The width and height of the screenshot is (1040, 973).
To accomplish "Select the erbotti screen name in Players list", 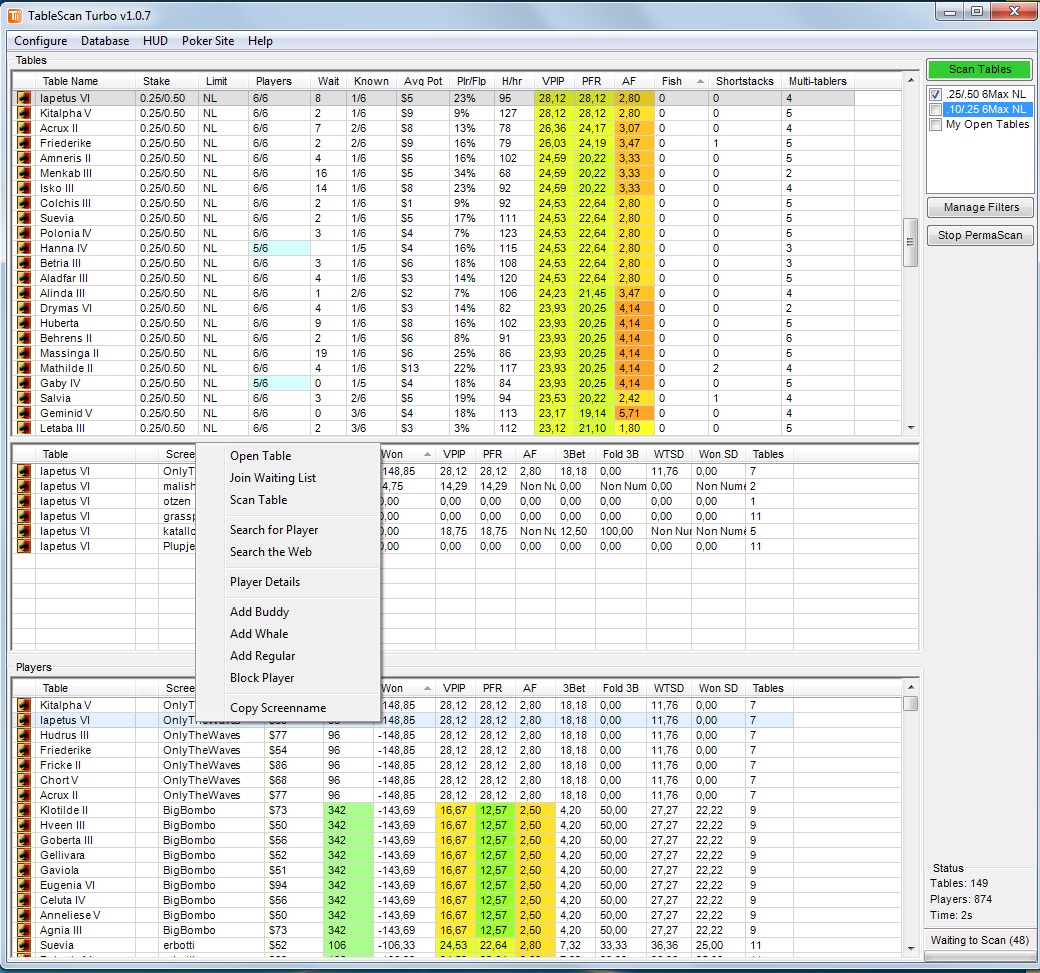I will pyautogui.click(x=179, y=945).
